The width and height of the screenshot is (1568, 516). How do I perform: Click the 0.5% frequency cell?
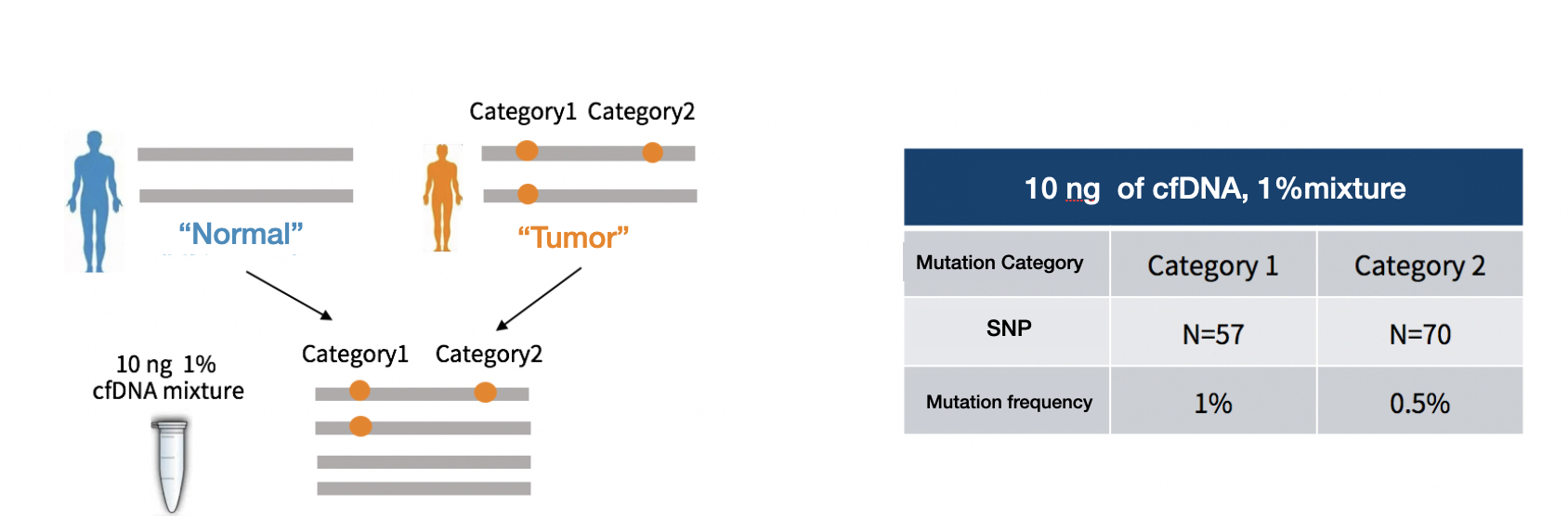[1420, 401]
